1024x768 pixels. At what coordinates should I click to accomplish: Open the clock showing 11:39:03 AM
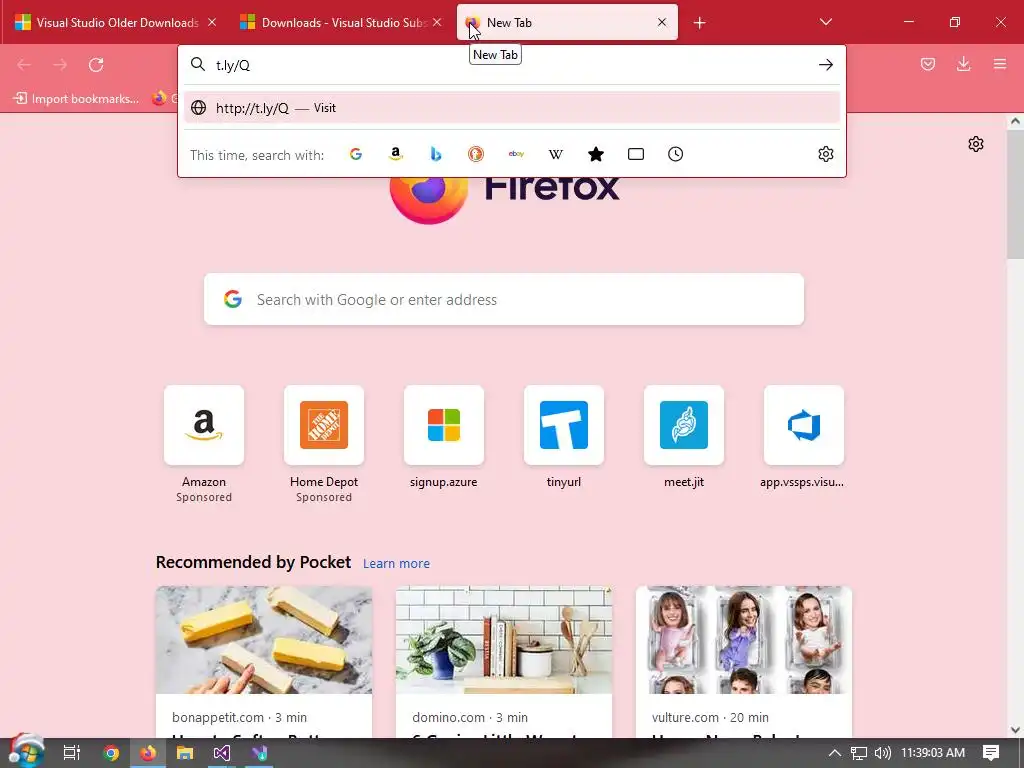[933, 753]
